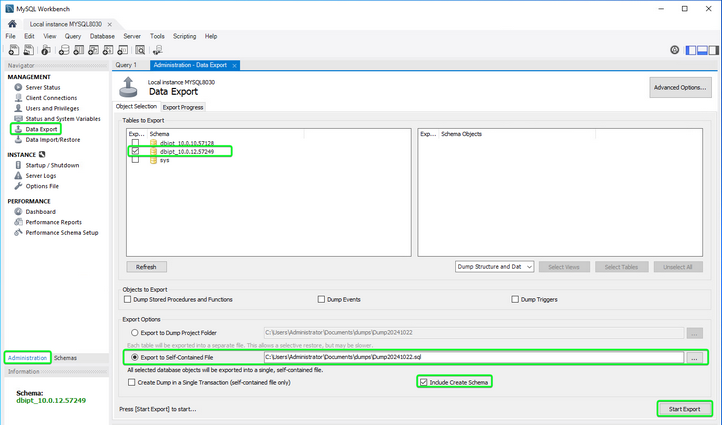Screen dimensions: 722x425
Task: Click create new table toolbar icon
Action: pos(79,50)
